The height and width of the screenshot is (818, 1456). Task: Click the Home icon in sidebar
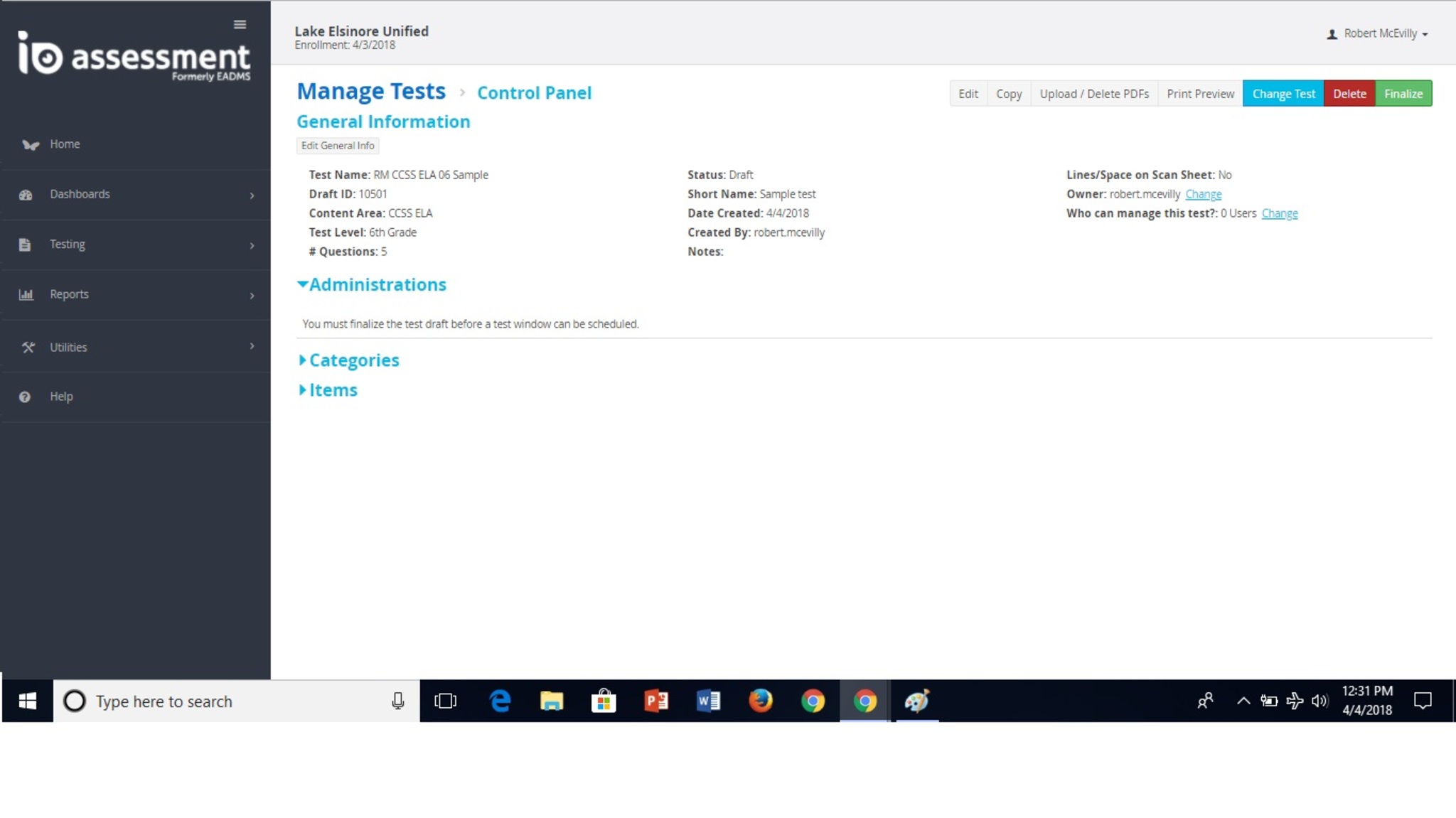click(x=30, y=144)
